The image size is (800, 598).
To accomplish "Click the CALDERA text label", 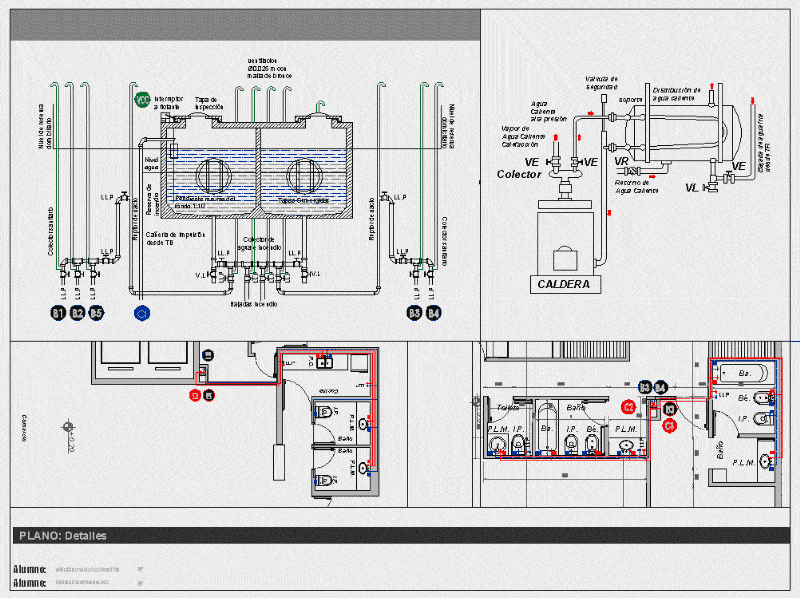I will tap(565, 283).
